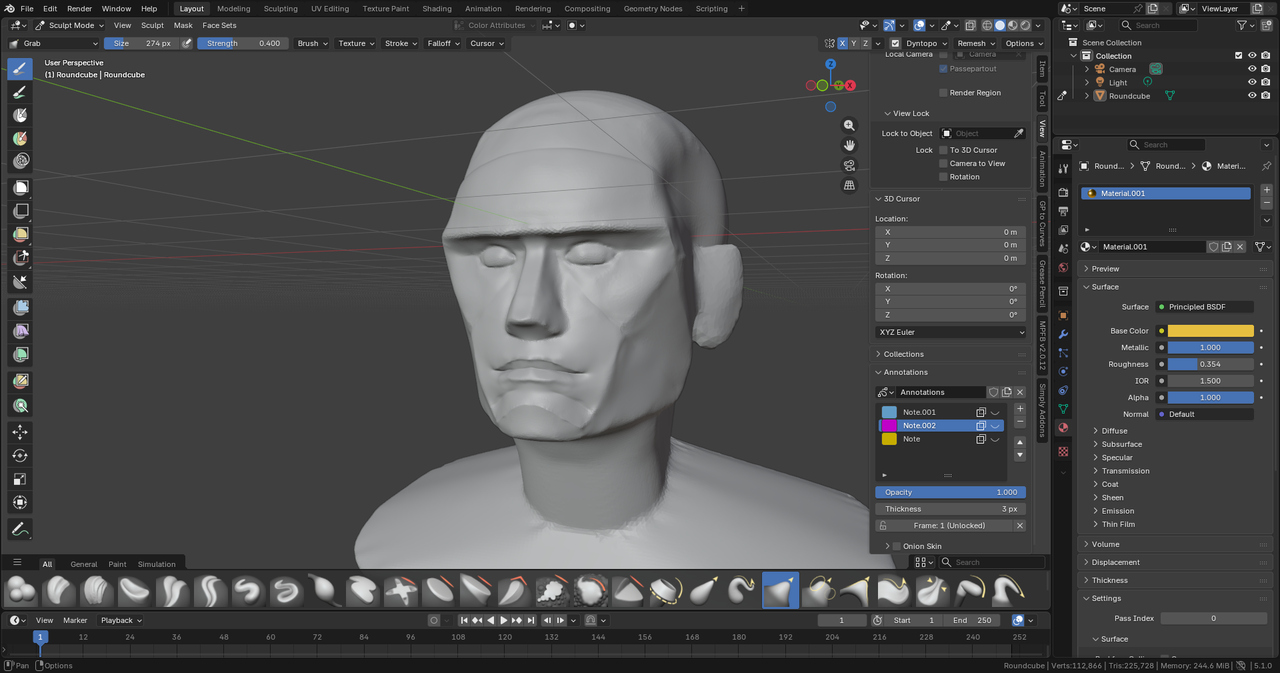The image size is (1280, 673).
Task: Open the Render menu
Action: (79, 8)
